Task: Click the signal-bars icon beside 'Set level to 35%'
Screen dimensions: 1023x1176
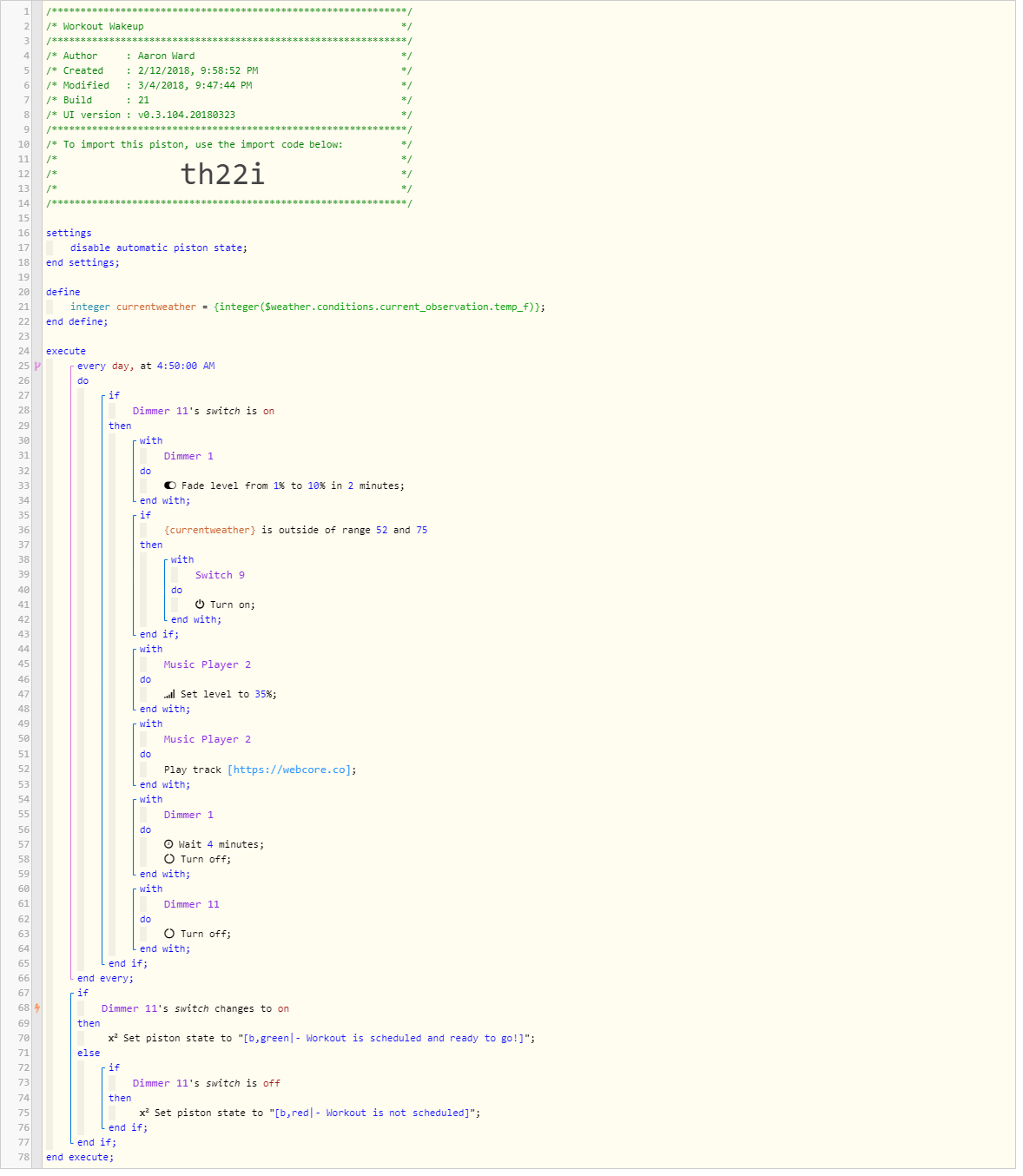Action: click(x=169, y=694)
